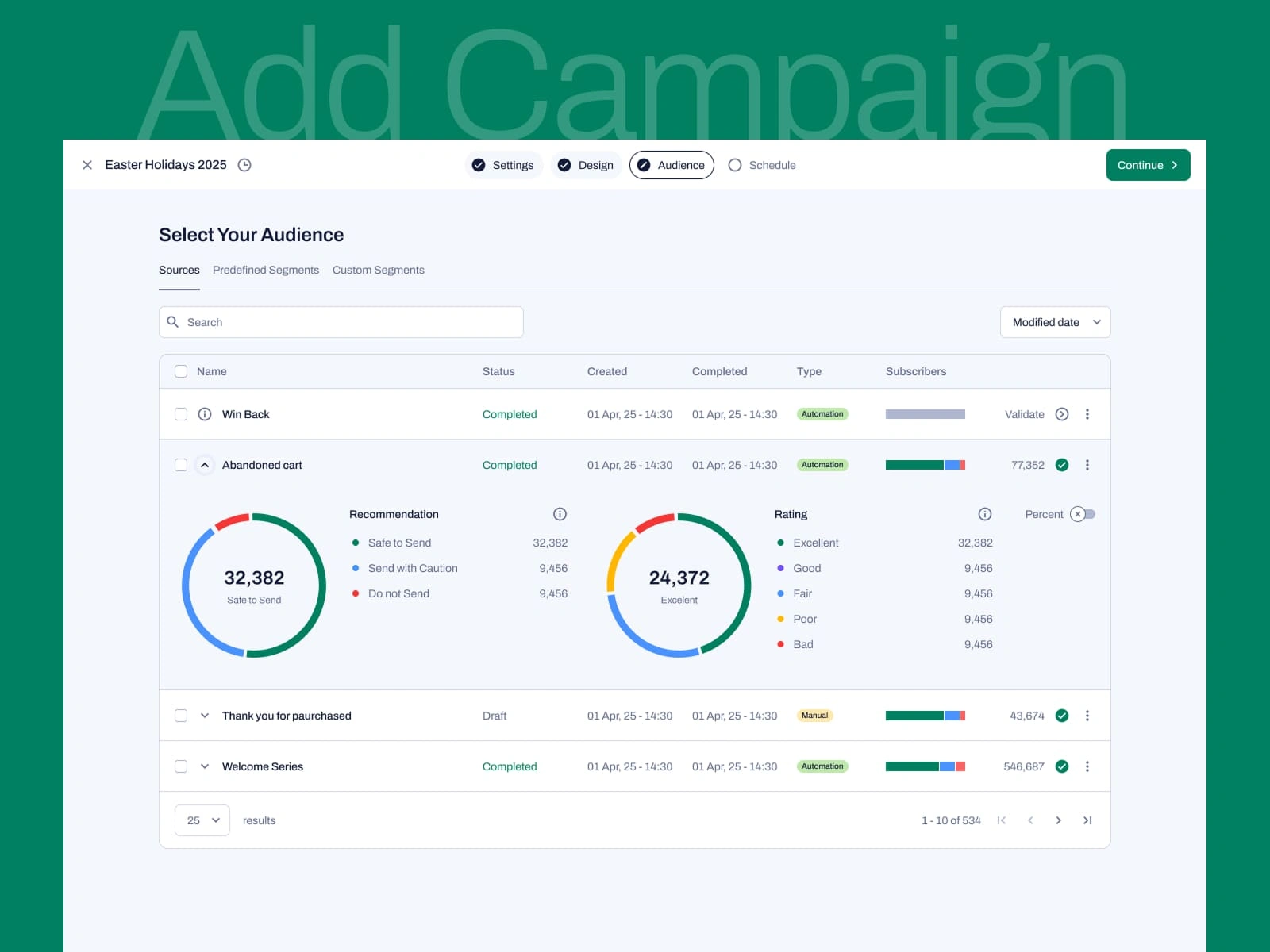Switch to the Predefined Segments tab
This screenshot has width=1270, height=952.
(266, 270)
